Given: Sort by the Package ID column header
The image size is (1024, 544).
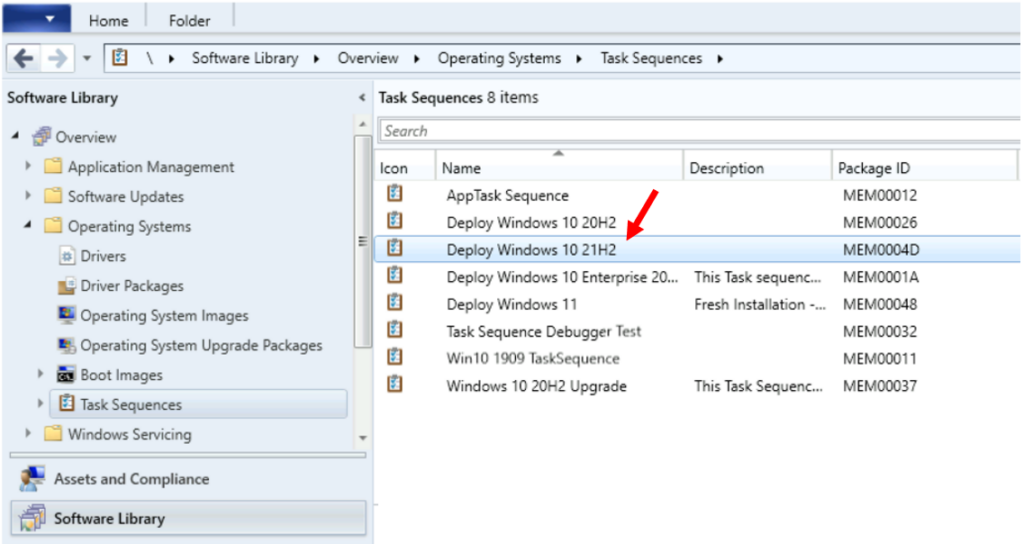Looking at the screenshot, I should pos(925,168).
